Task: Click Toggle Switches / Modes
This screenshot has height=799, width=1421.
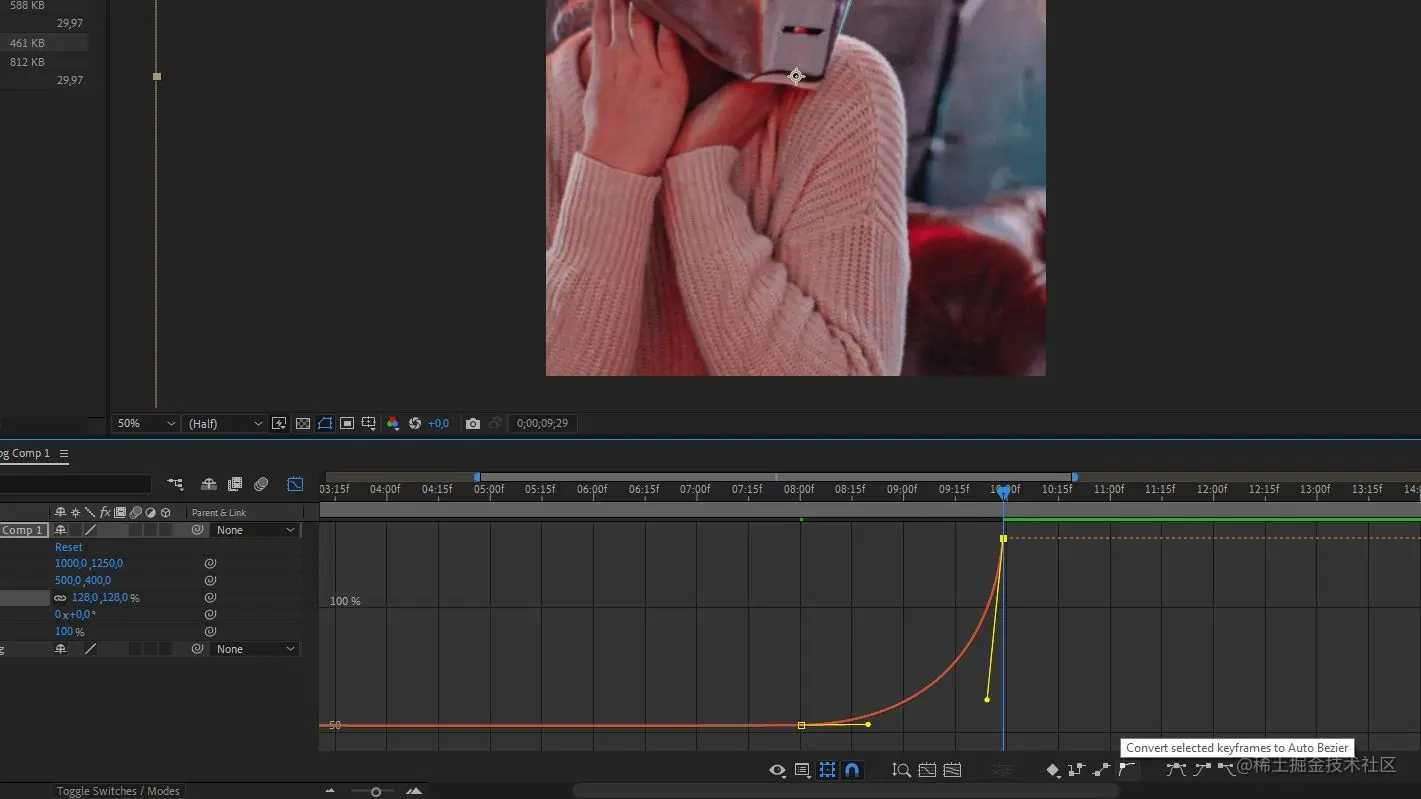Action: 118,791
